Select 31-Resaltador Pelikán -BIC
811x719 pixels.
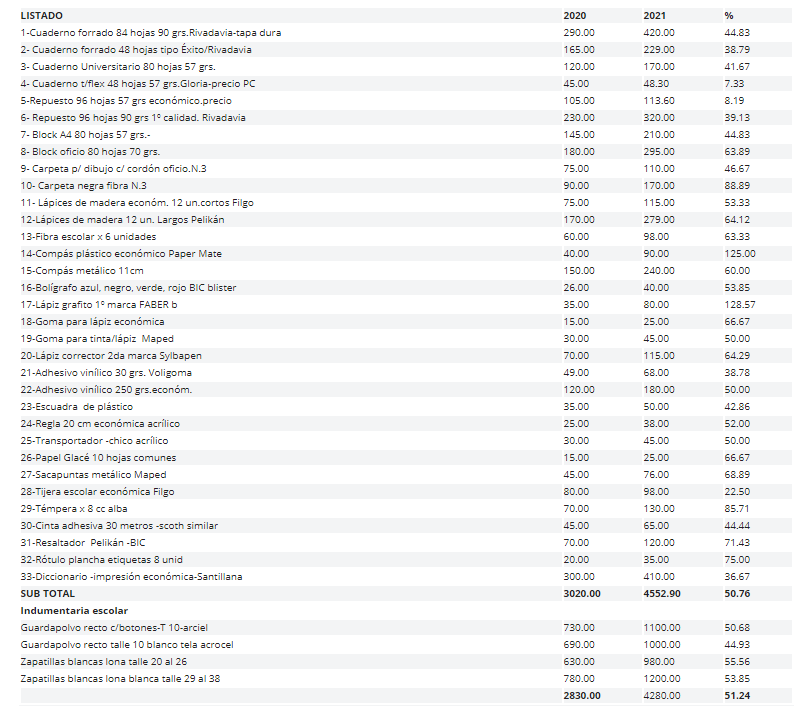406,543
